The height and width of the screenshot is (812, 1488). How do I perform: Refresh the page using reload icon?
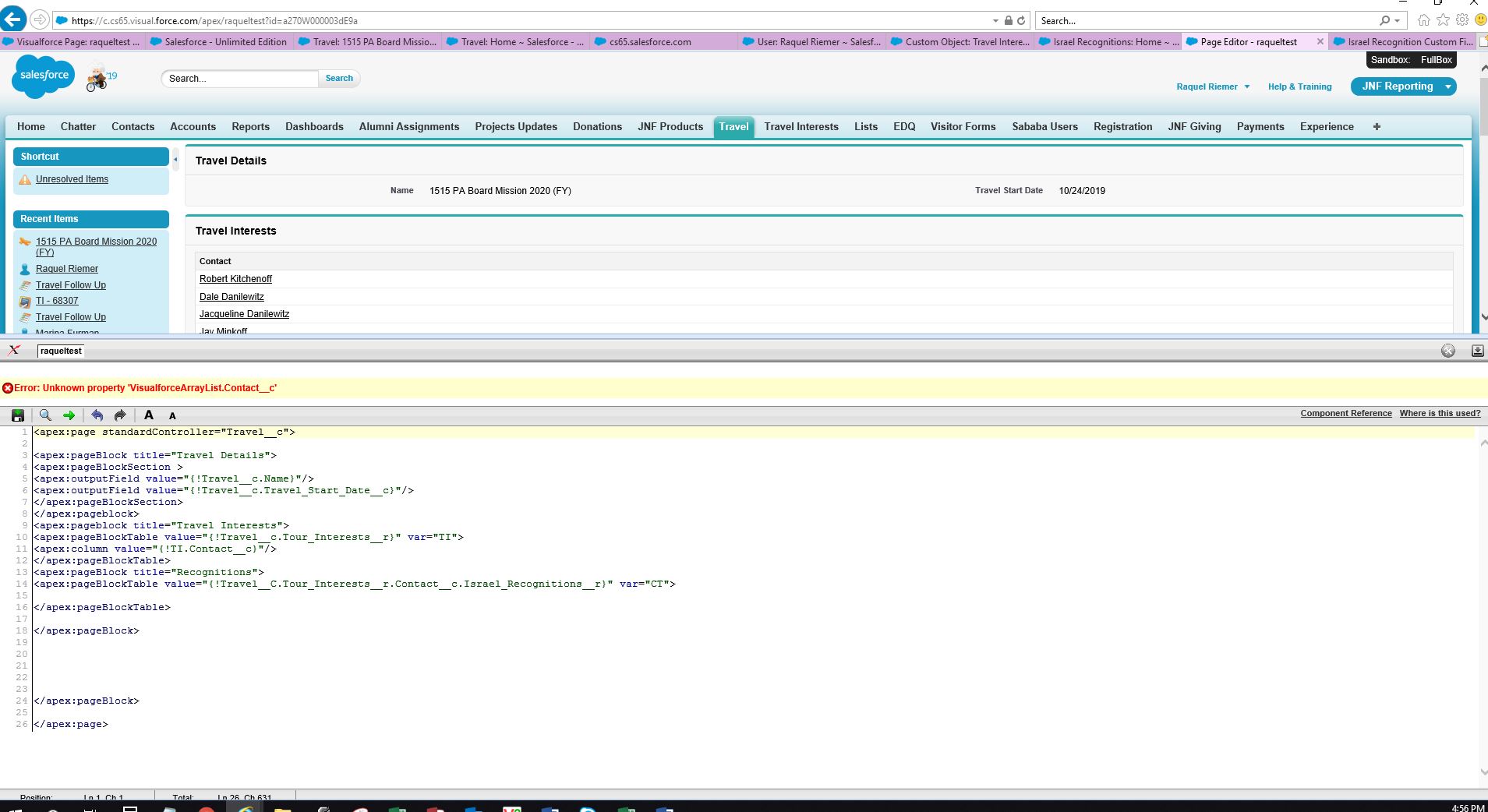pyautogui.click(x=1021, y=20)
